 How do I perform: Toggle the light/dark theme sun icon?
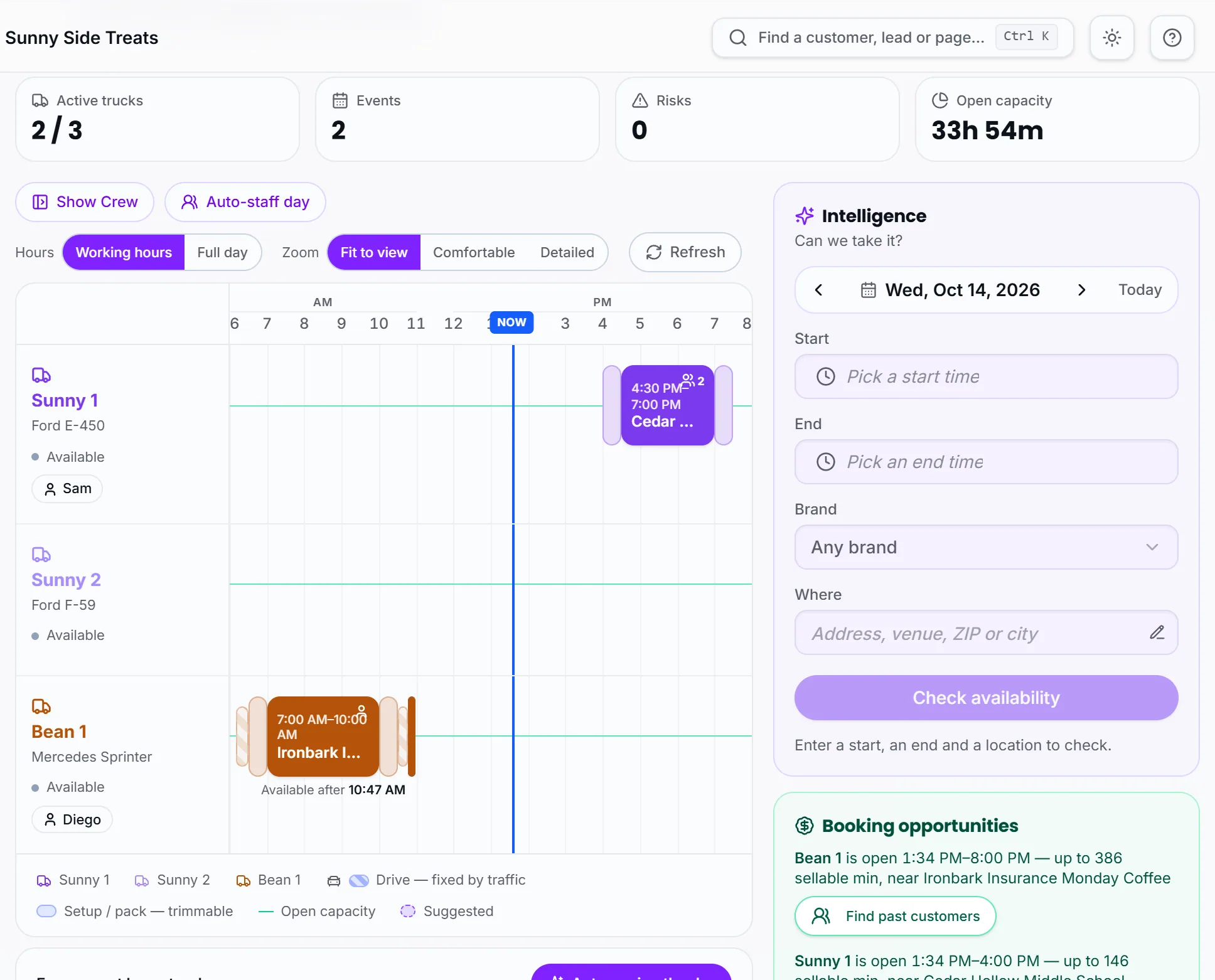[1111, 38]
